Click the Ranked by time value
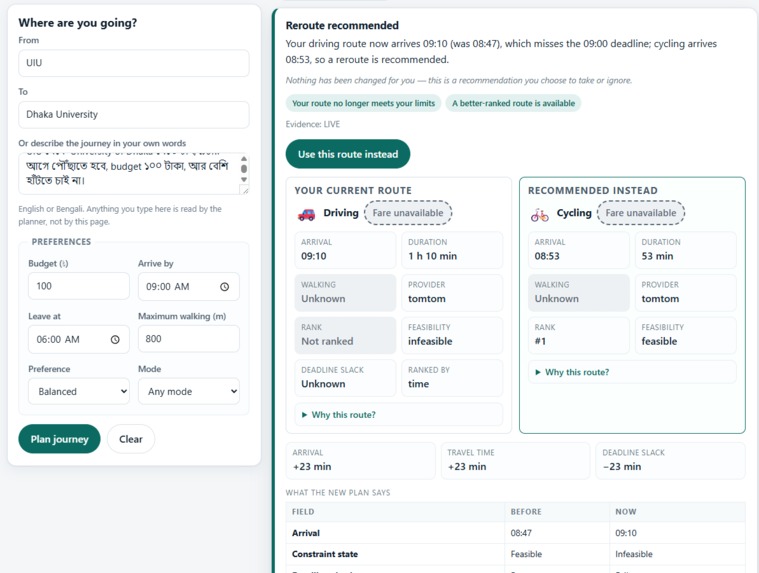This screenshot has height=573, width=759. [x=419, y=384]
